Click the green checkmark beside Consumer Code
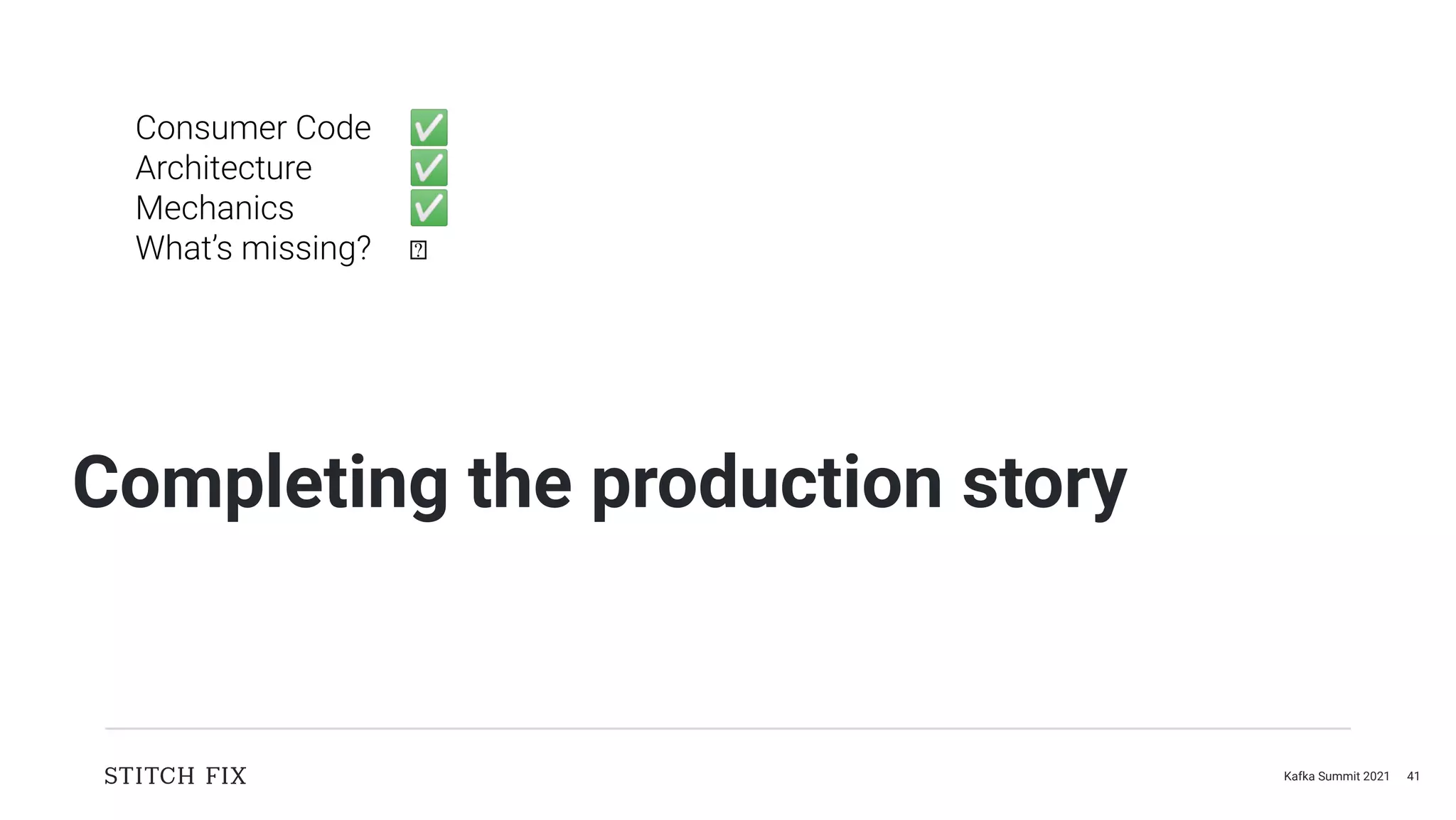The height and width of the screenshot is (820, 1456). tap(429, 128)
